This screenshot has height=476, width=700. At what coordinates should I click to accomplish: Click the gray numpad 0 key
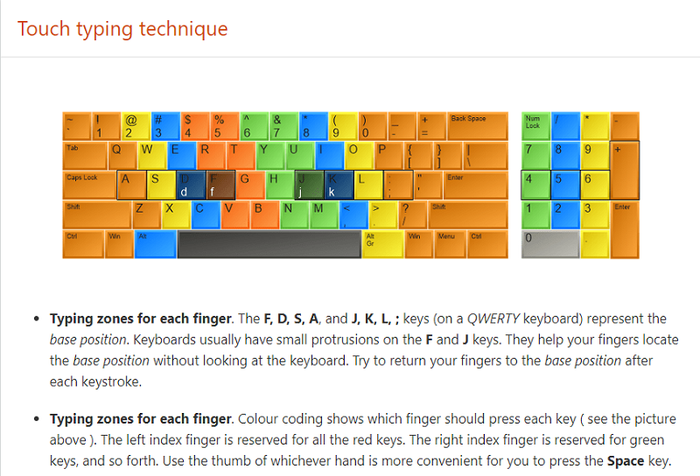point(550,244)
